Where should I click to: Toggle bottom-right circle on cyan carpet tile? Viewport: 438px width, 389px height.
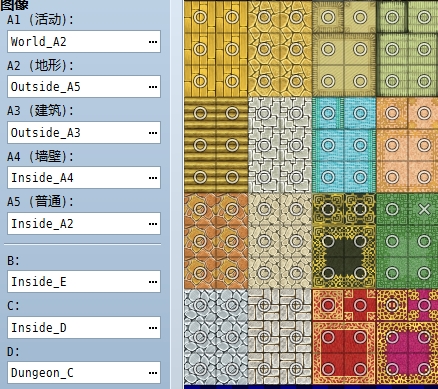pos(360,177)
